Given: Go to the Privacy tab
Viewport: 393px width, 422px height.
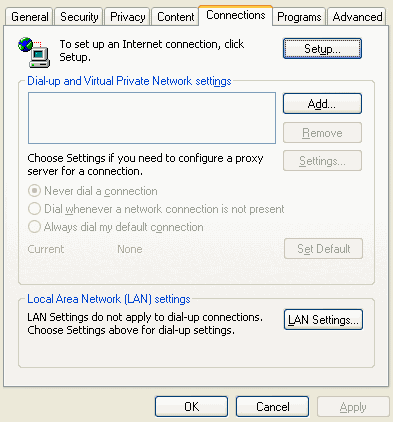Looking at the screenshot, I should [127, 17].
